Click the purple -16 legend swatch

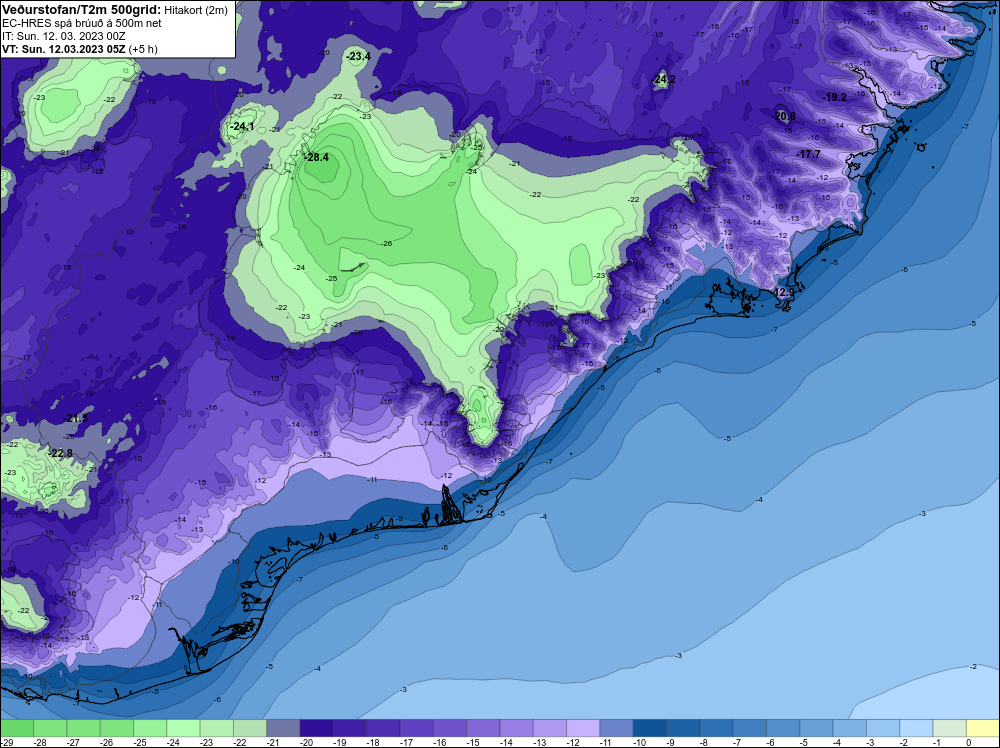[449, 728]
